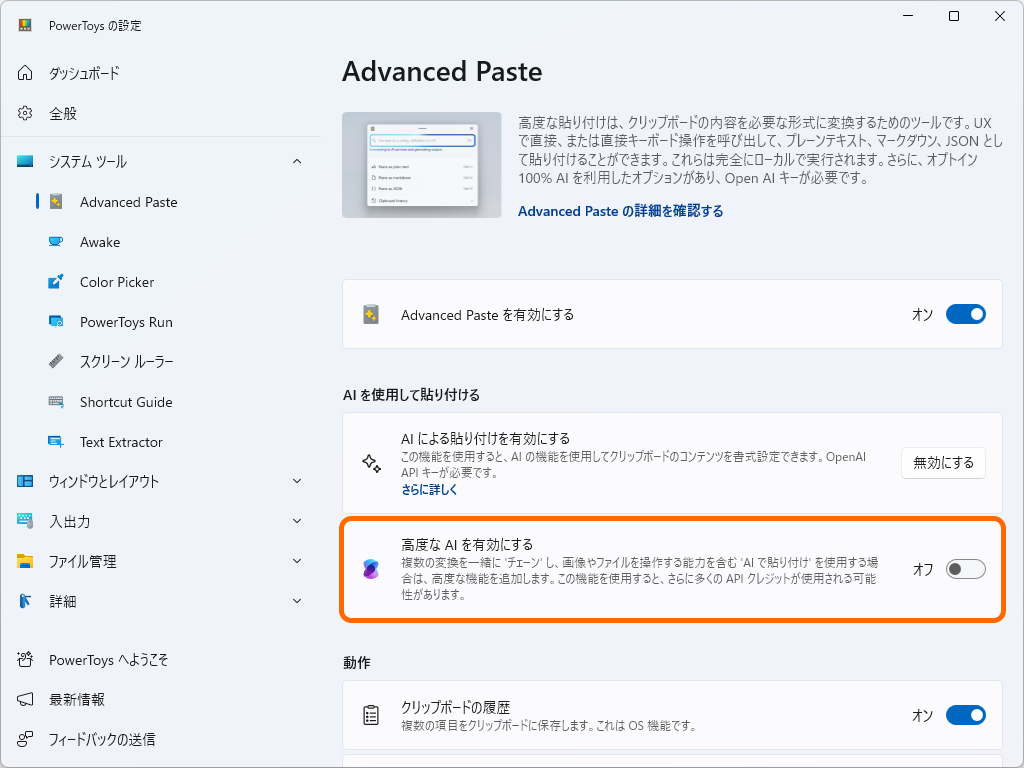Turn off the Advanced Paste を有効にする toggle
The width and height of the screenshot is (1024, 768).
[x=966, y=314]
